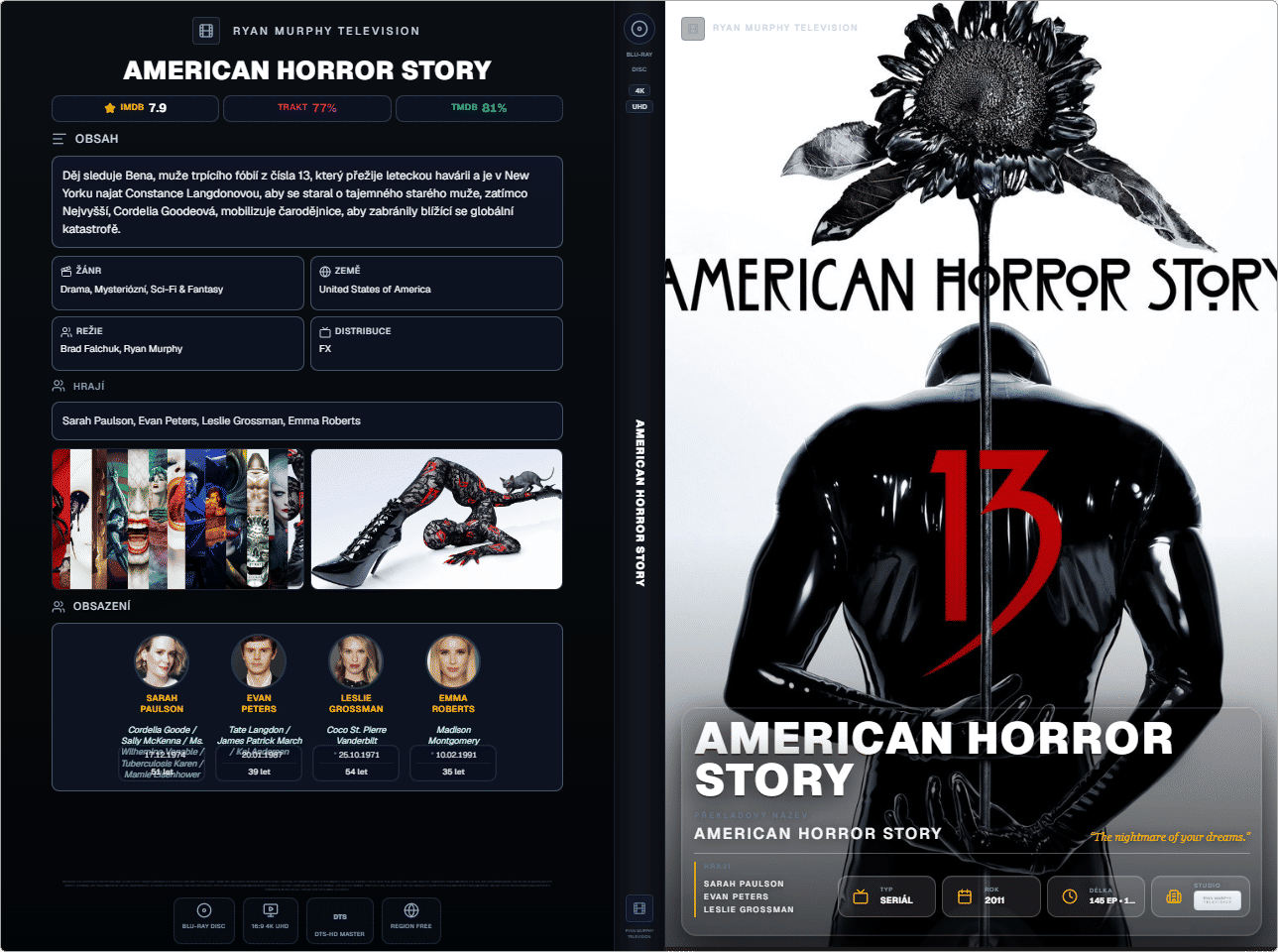Click the TV icon in the Typ Seriál badge
Screen dimensions: 1278x952
tap(861, 896)
